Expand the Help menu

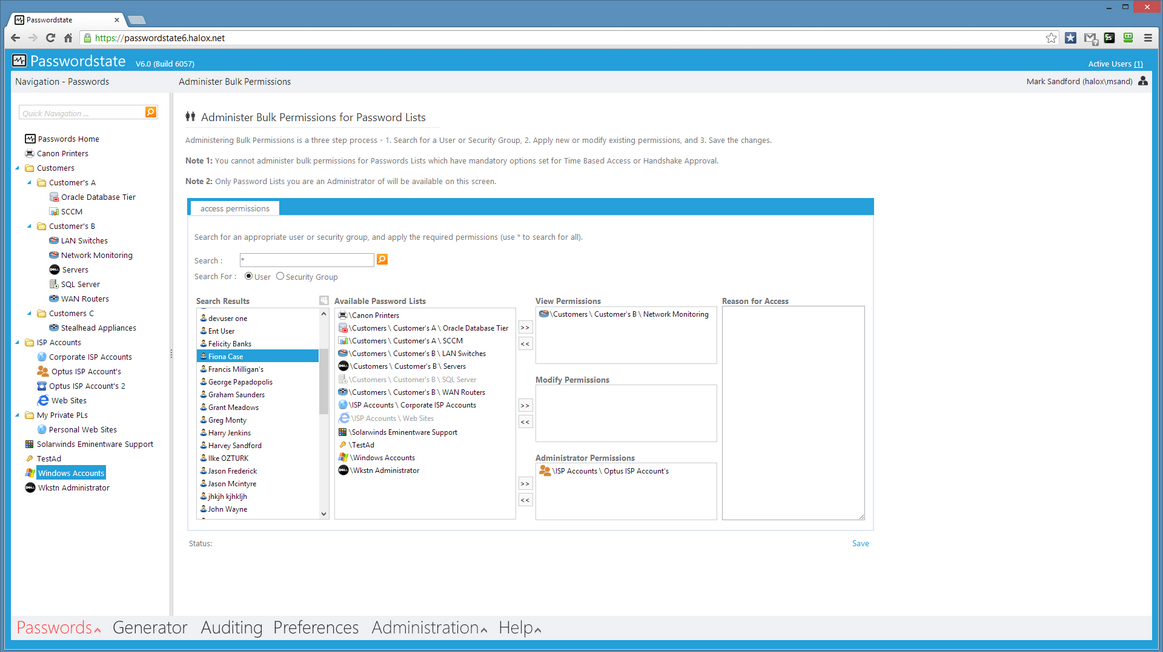(520, 628)
